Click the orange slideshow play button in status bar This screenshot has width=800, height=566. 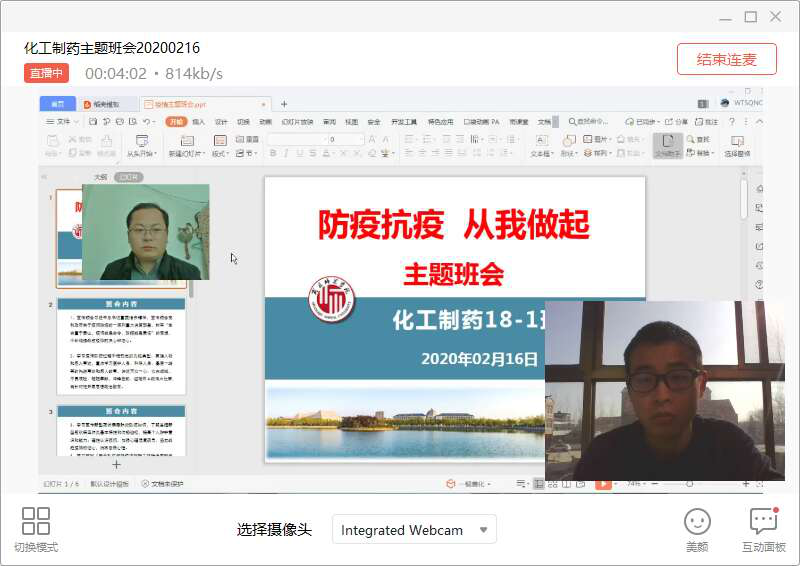pos(603,484)
